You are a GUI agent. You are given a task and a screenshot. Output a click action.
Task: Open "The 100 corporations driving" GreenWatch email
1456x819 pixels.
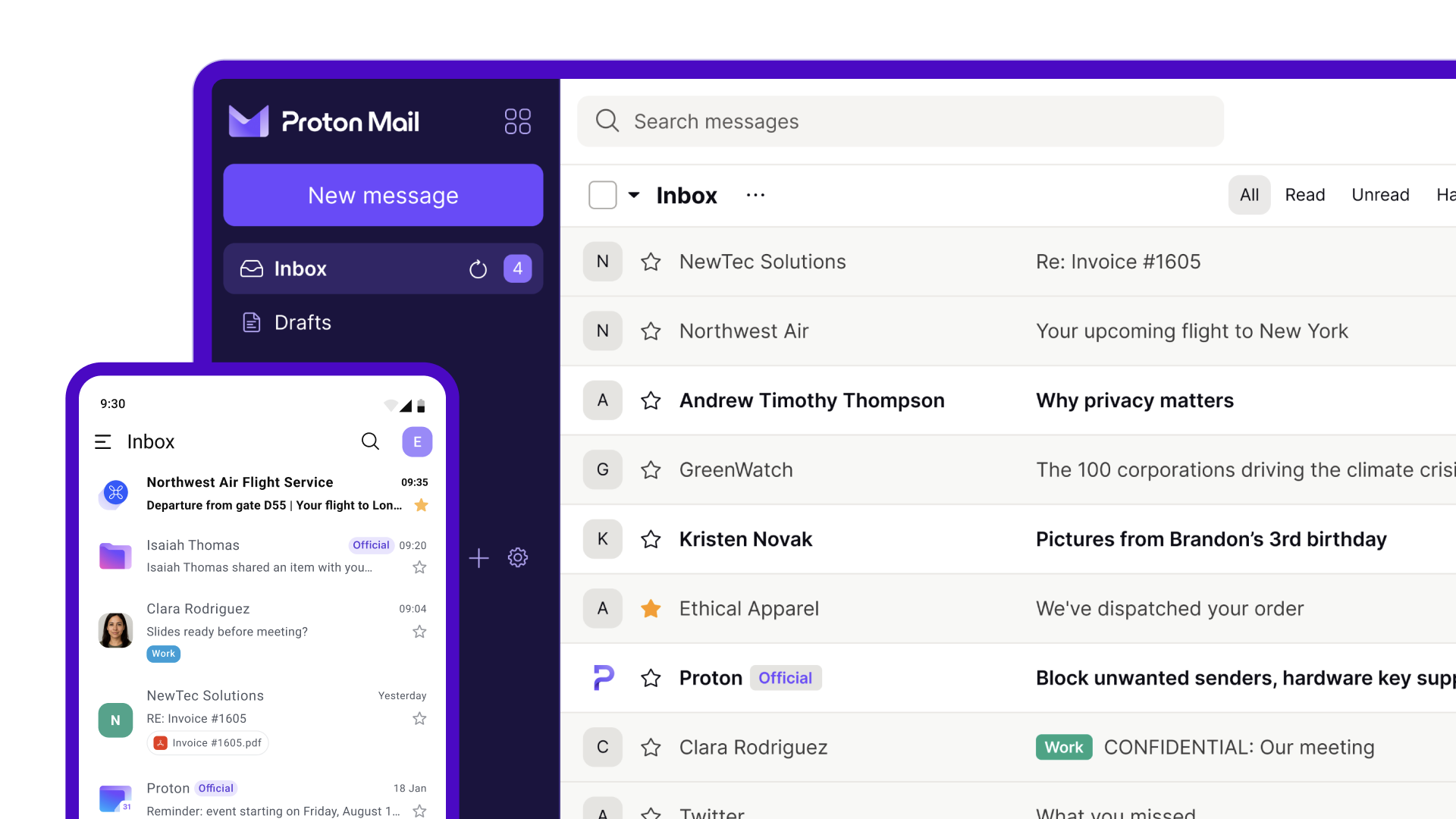(1246, 469)
